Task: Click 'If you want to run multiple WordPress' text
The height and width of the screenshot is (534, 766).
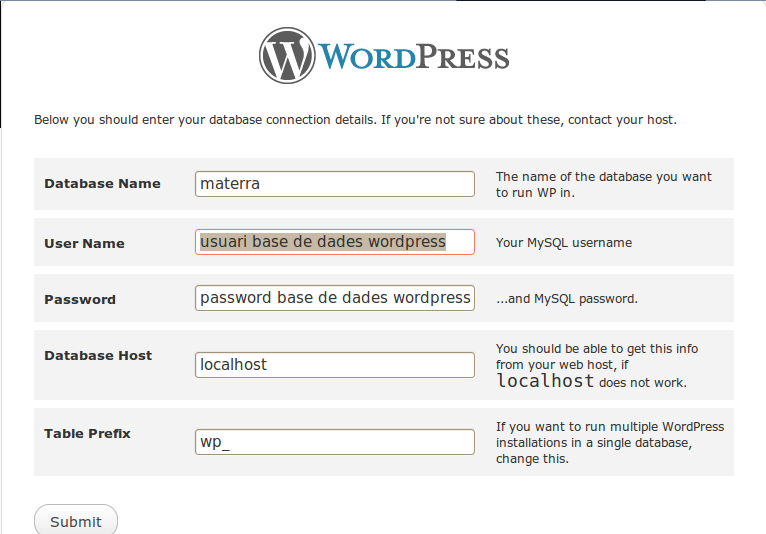Action: click(x=610, y=443)
